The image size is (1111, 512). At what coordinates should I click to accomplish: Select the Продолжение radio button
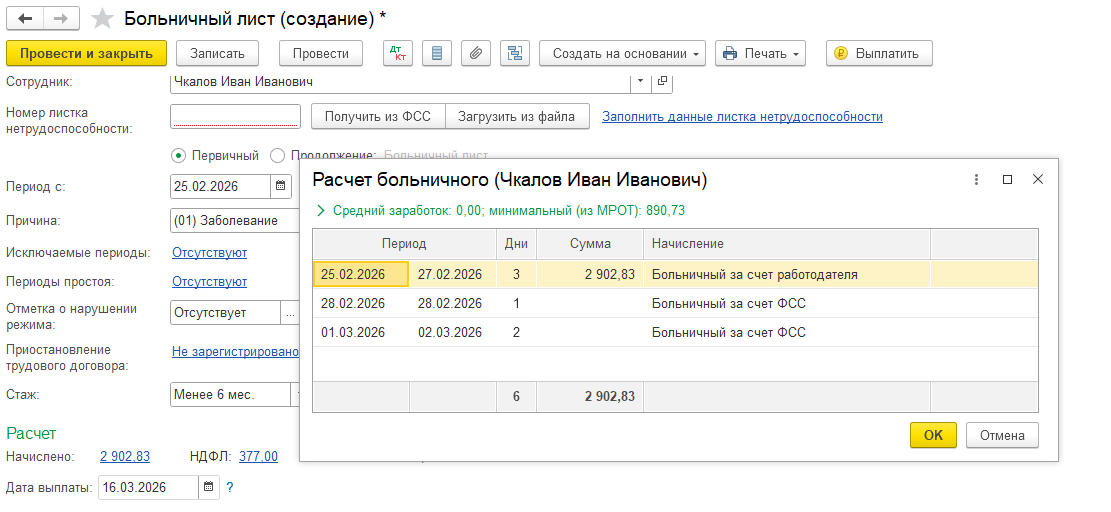click(278, 155)
